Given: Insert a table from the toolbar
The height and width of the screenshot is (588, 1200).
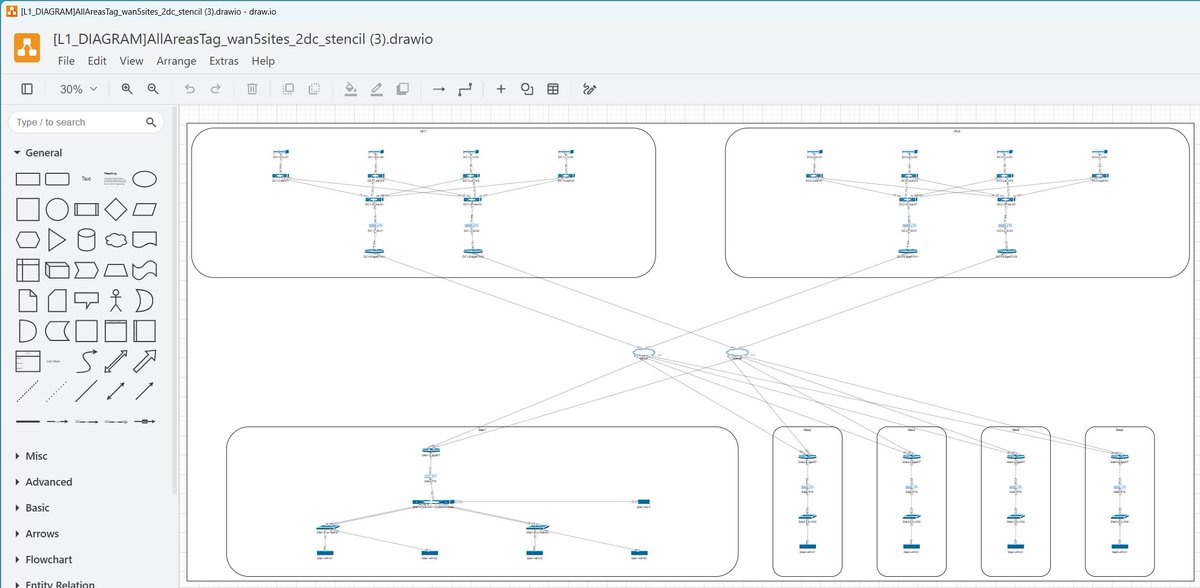Looking at the screenshot, I should 553,89.
